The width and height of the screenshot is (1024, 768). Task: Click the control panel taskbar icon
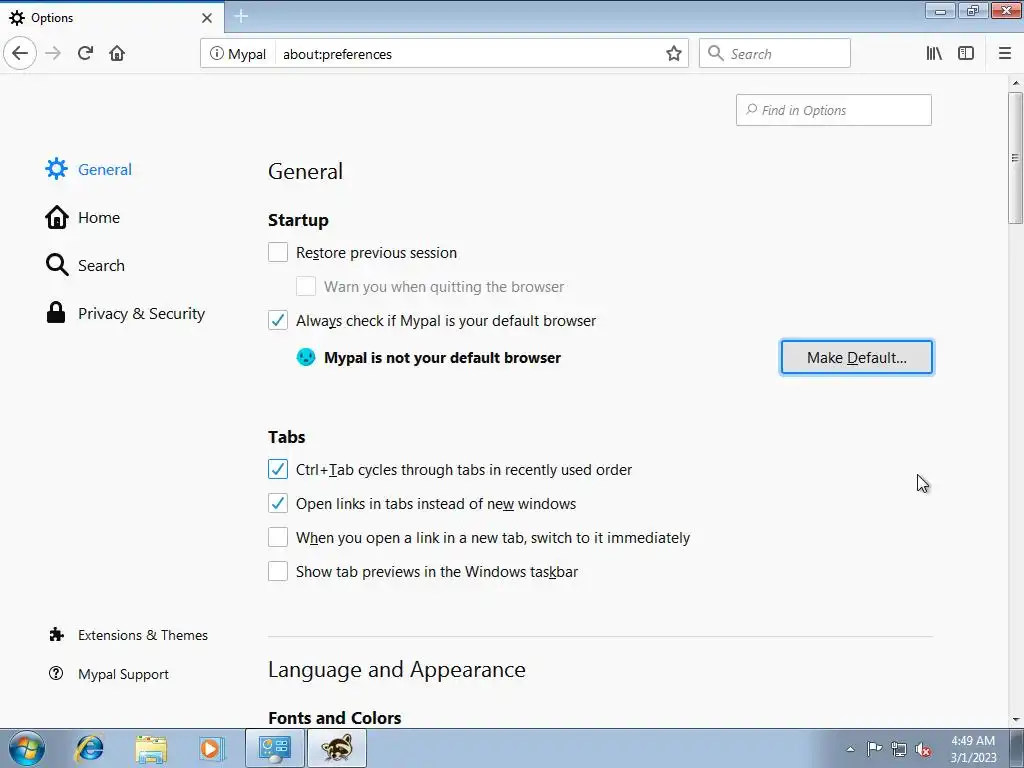(x=274, y=748)
